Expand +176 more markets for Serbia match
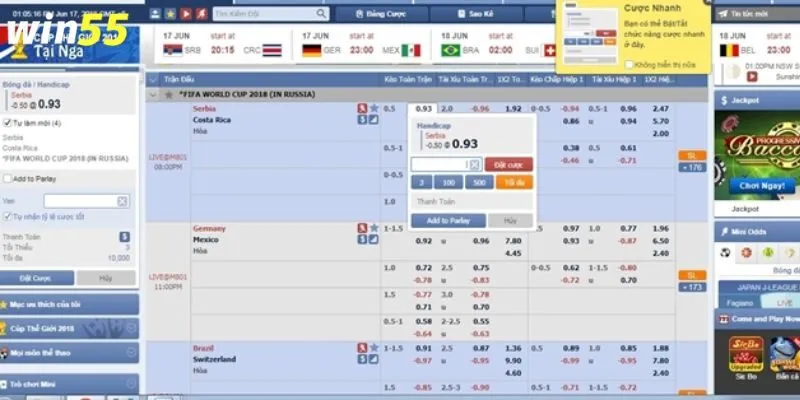 [692, 167]
